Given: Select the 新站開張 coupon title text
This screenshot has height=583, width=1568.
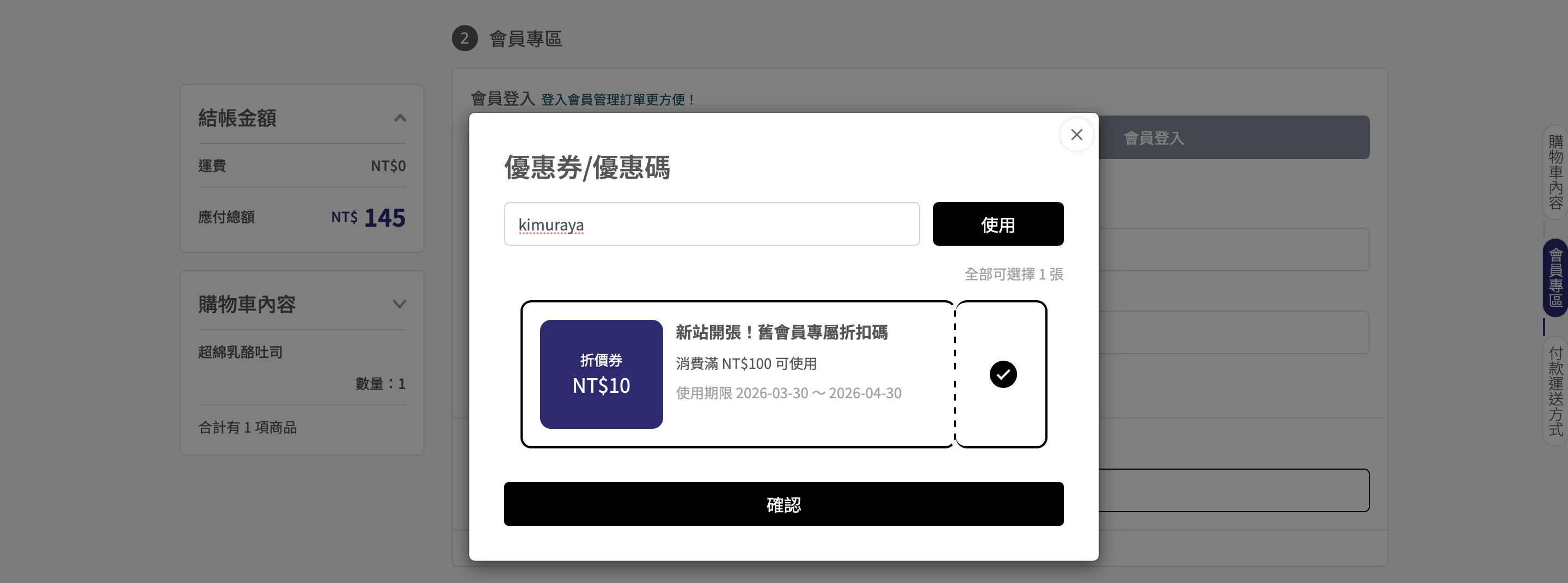Looking at the screenshot, I should point(781,332).
